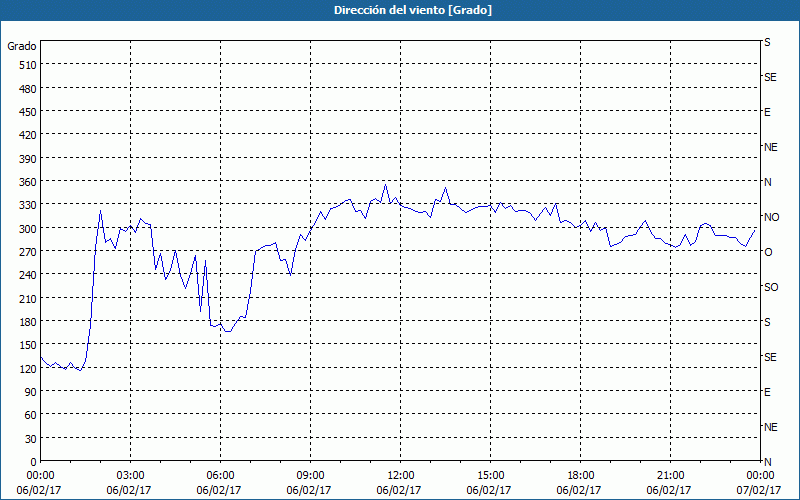Click the 510 degree axis label

[x=28, y=65]
